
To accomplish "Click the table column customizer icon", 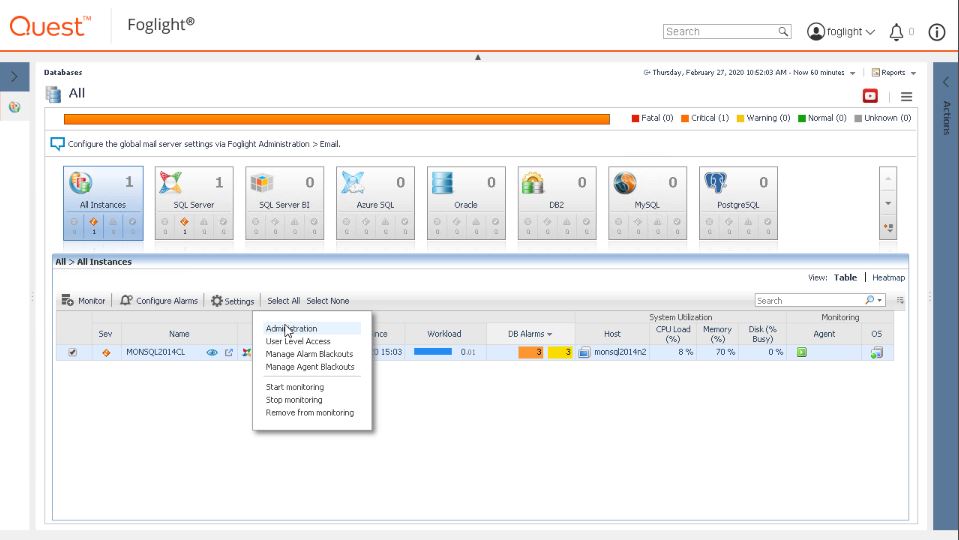I will [900, 300].
